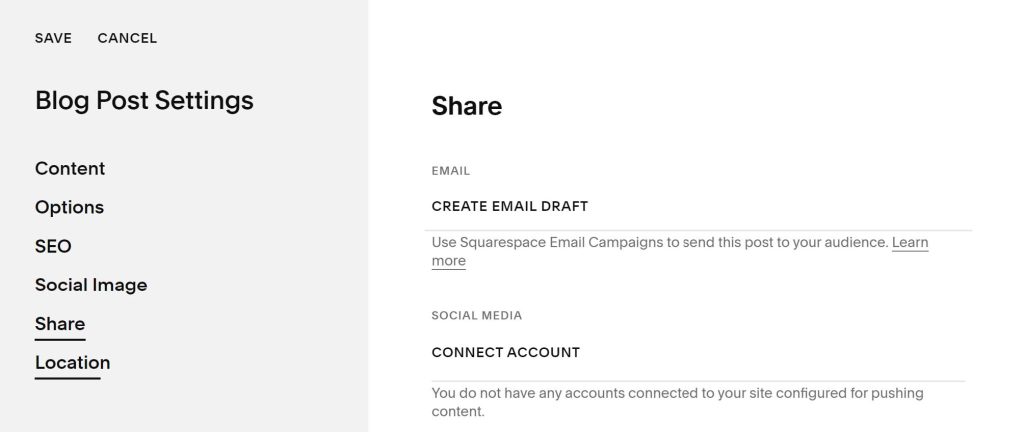Go to the SEO tab
Image resolution: width=1024 pixels, height=432 pixels.
[x=53, y=246]
